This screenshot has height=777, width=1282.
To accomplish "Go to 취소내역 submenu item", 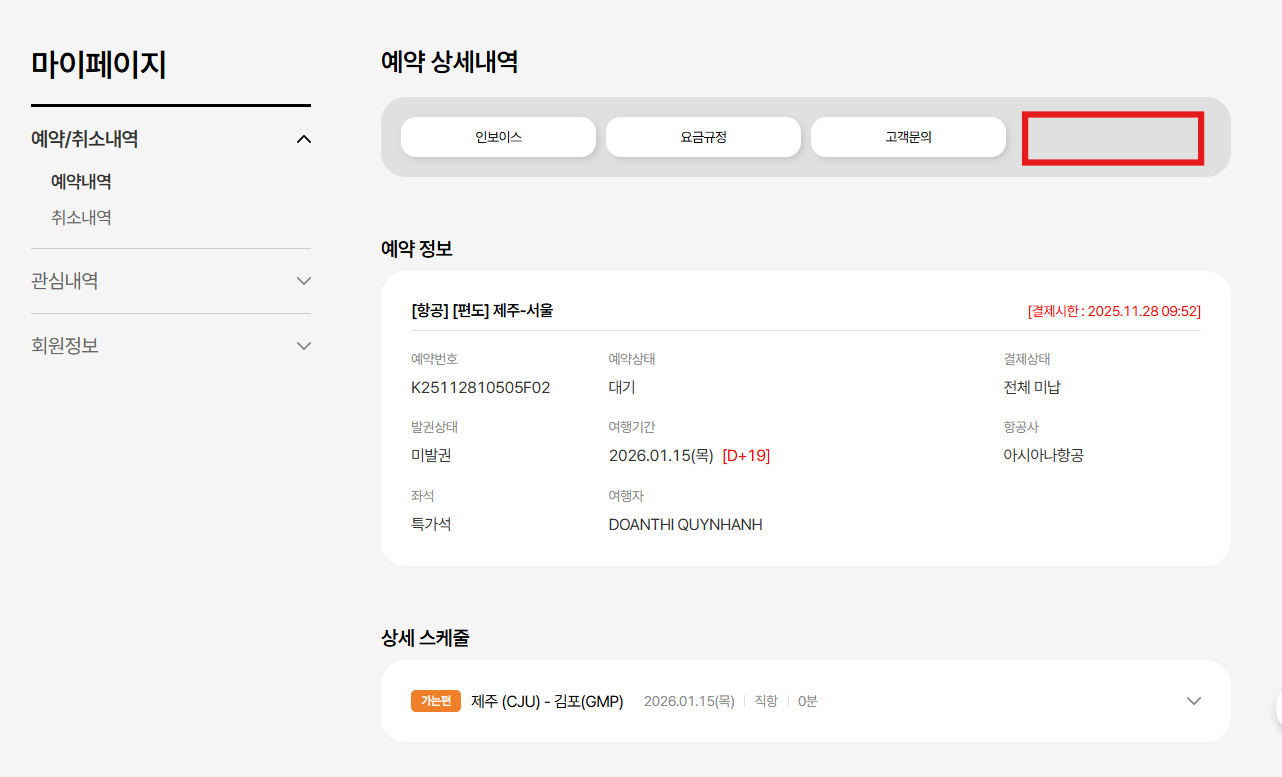I will click(x=81, y=217).
